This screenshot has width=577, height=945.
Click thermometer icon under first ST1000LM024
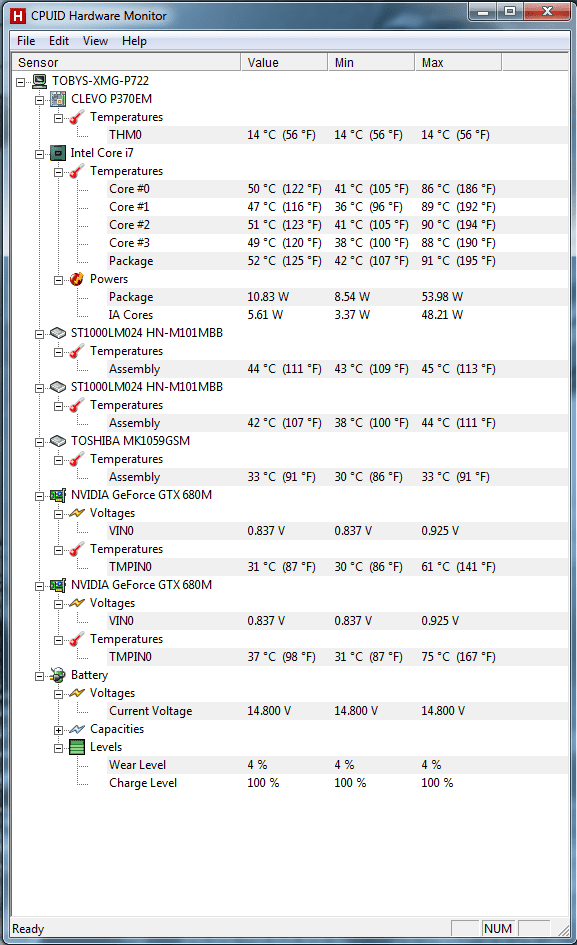77,351
